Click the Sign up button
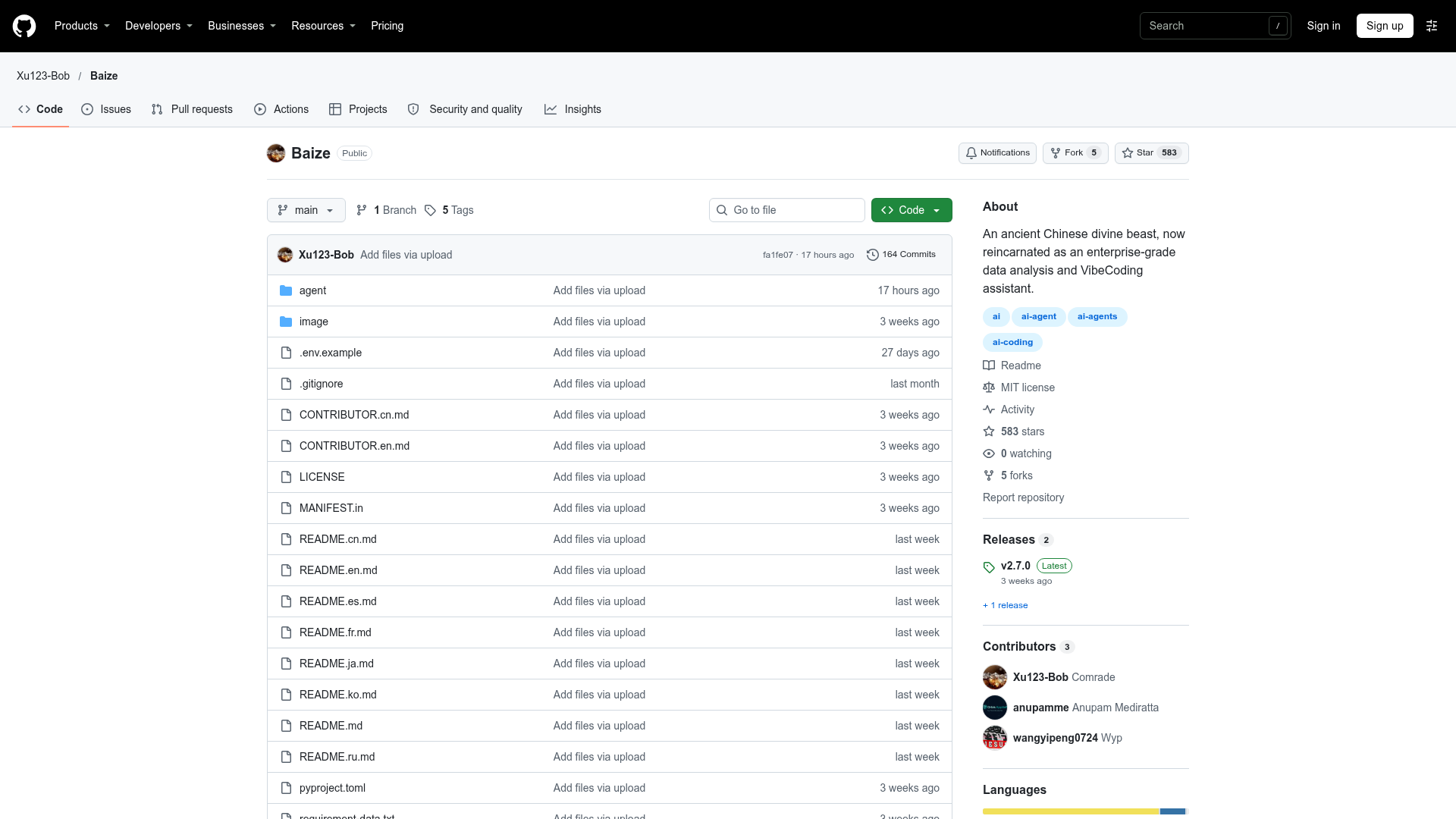Screen dimensions: 1456x819 tap(1385, 26)
